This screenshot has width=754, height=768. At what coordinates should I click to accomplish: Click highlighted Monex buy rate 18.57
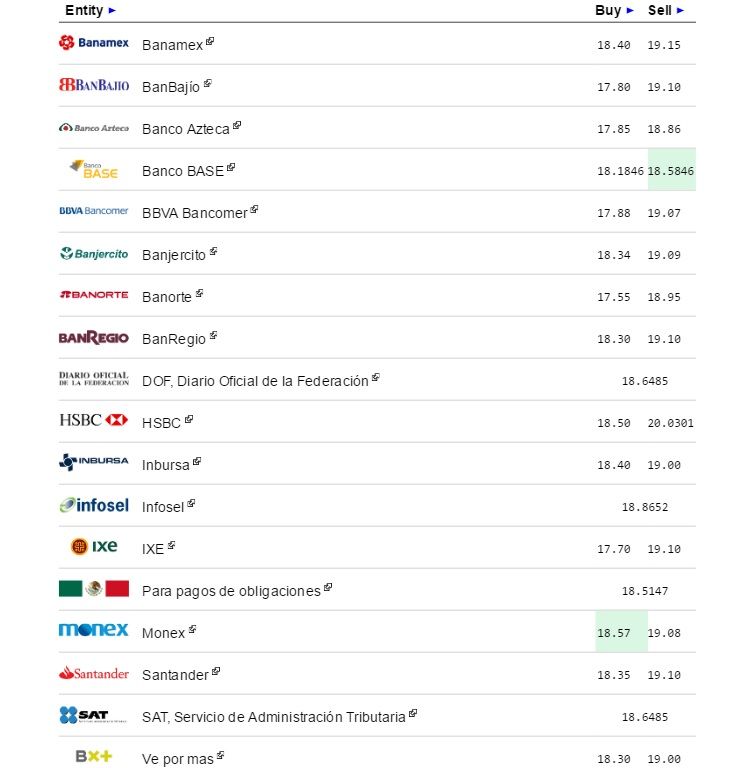point(614,633)
